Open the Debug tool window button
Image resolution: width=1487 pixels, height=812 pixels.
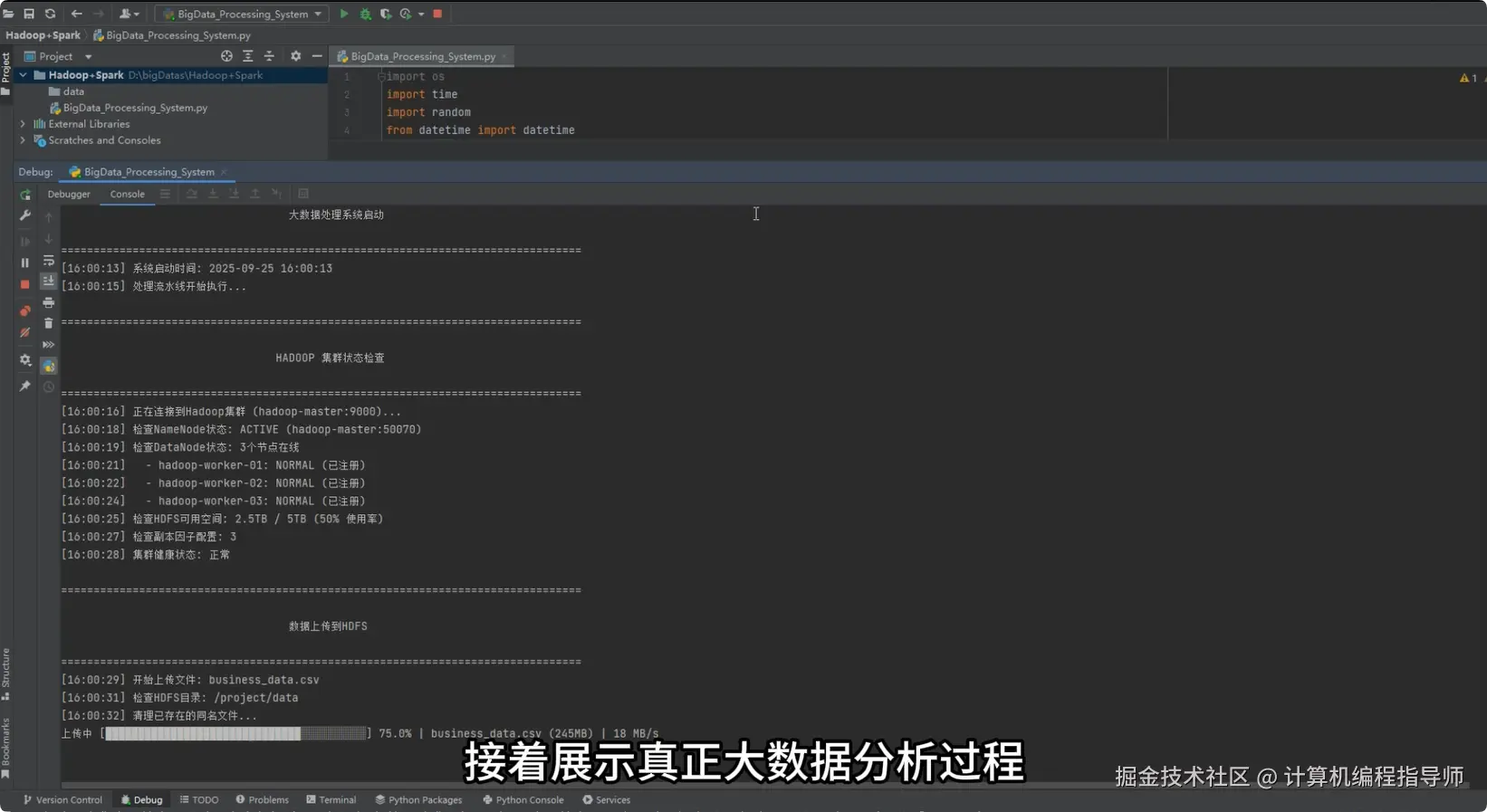(141, 800)
